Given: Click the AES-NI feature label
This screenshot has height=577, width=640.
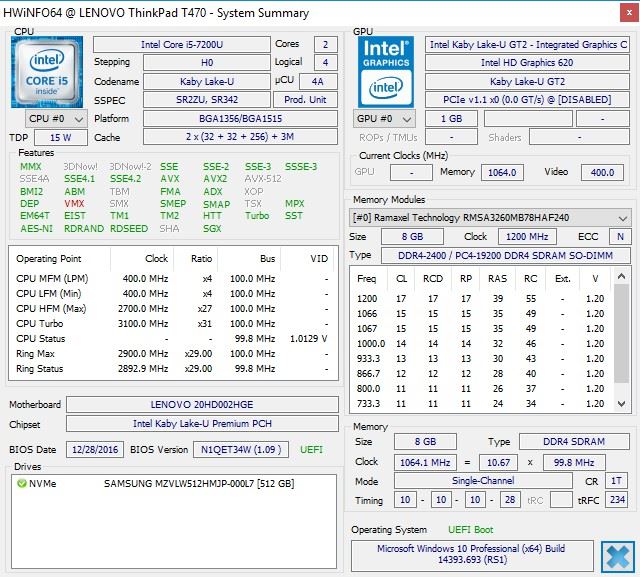Looking at the screenshot, I should tap(36, 229).
